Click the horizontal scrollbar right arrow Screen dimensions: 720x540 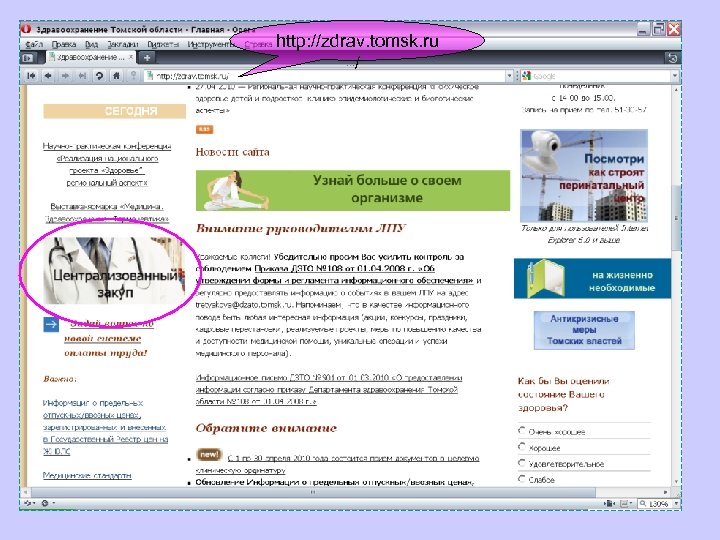point(666,492)
